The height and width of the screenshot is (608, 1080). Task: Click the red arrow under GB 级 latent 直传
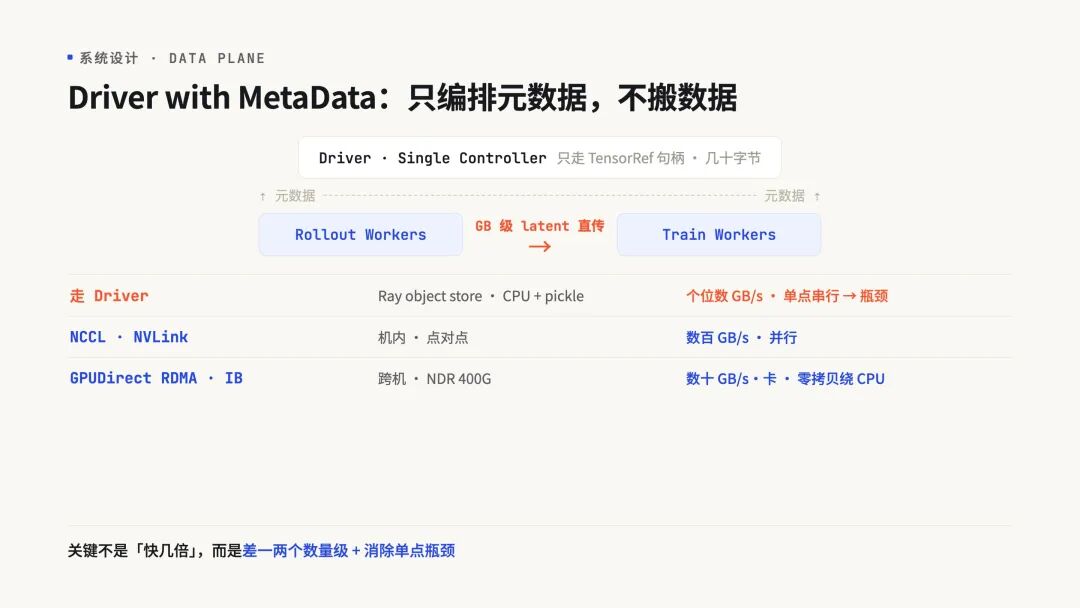[x=539, y=247]
